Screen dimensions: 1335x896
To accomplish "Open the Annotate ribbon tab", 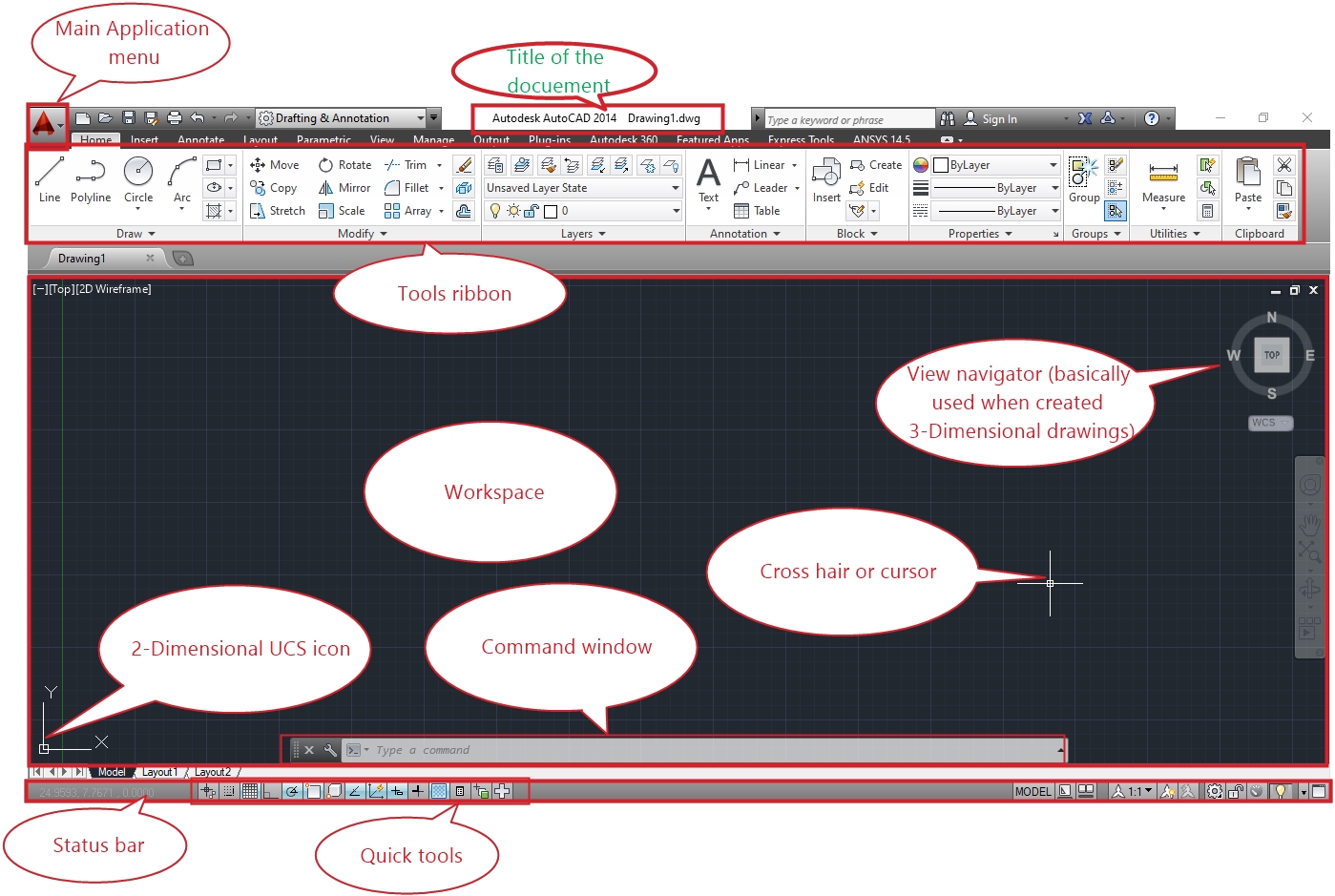I will pyautogui.click(x=200, y=139).
